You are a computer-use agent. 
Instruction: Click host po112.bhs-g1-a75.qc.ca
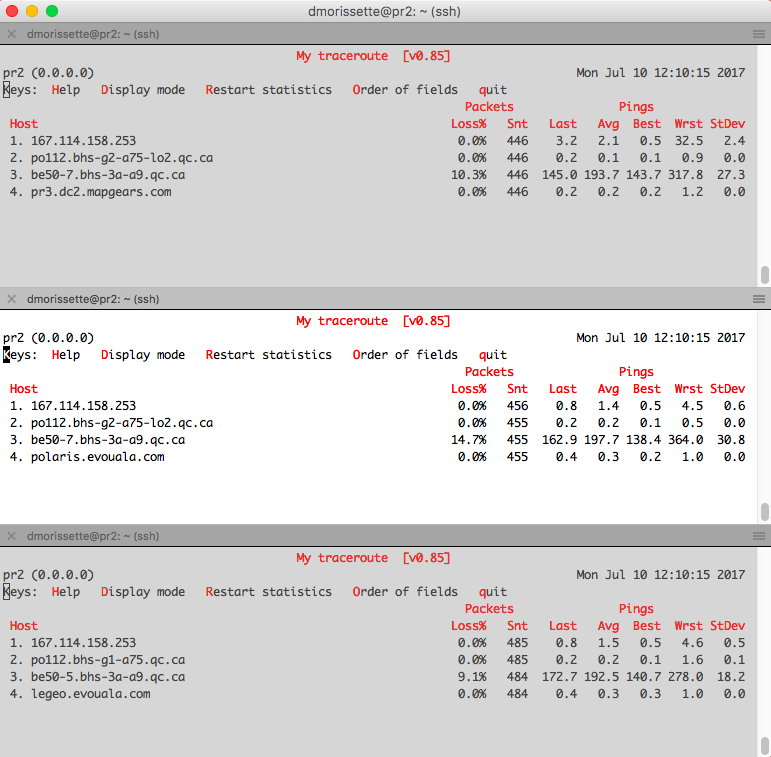click(108, 660)
